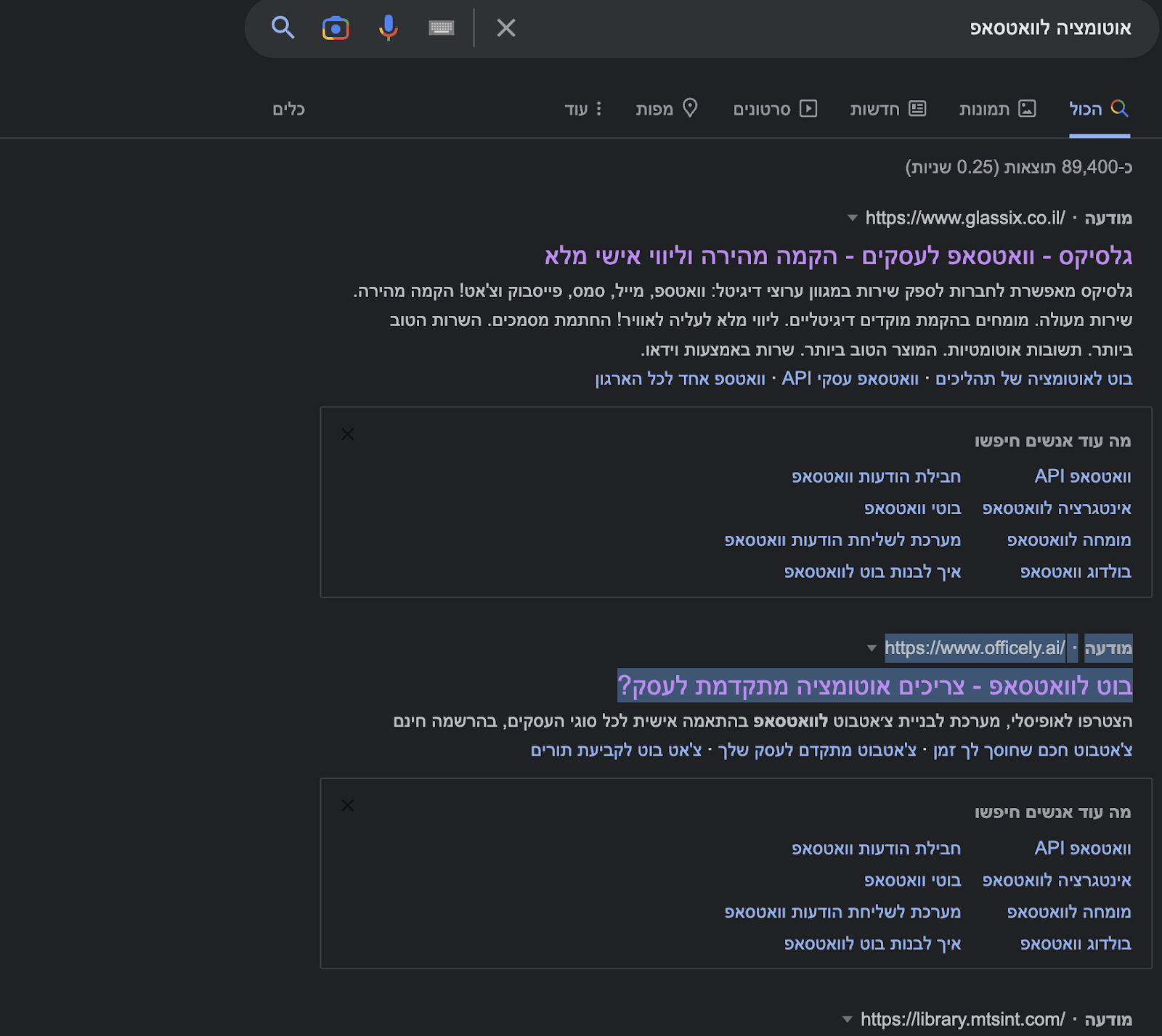Click איך לבנות בוט לוואטסאפ in second box
This screenshot has height=1036, width=1162.
(x=872, y=944)
